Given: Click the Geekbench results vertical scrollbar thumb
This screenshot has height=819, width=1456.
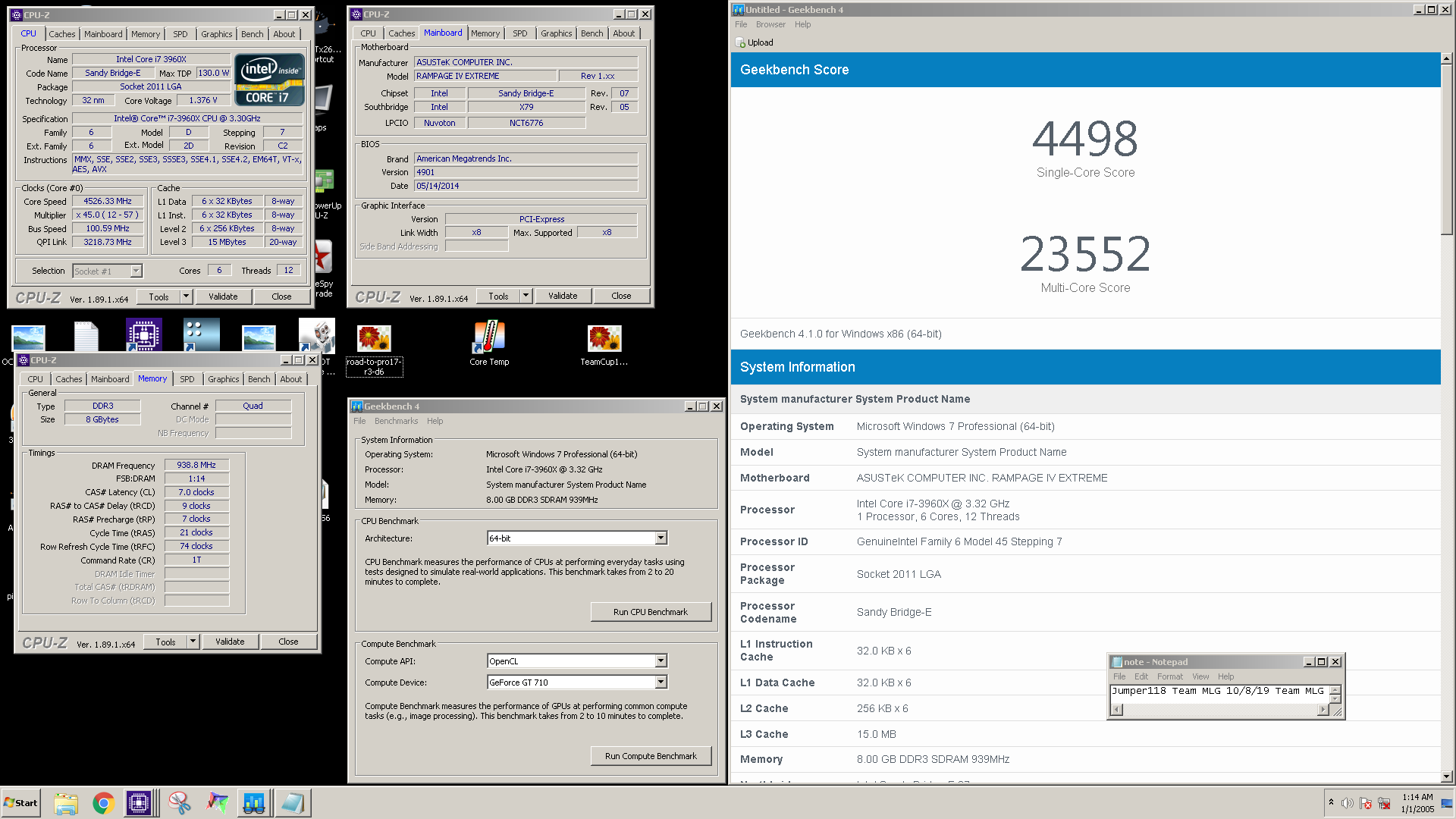Looking at the screenshot, I should pos(1447,150).
